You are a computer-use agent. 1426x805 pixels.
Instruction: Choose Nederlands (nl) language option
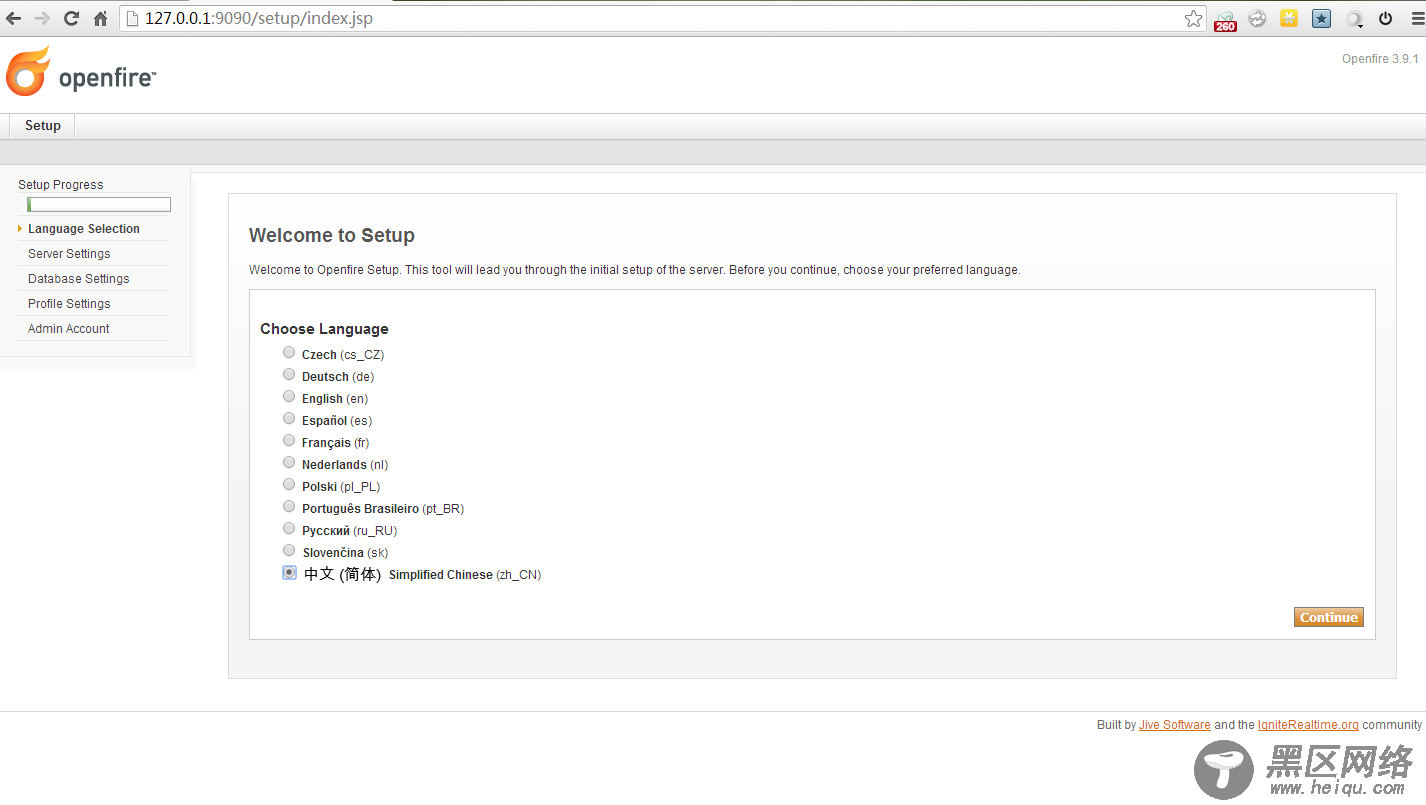coord(289,462)
